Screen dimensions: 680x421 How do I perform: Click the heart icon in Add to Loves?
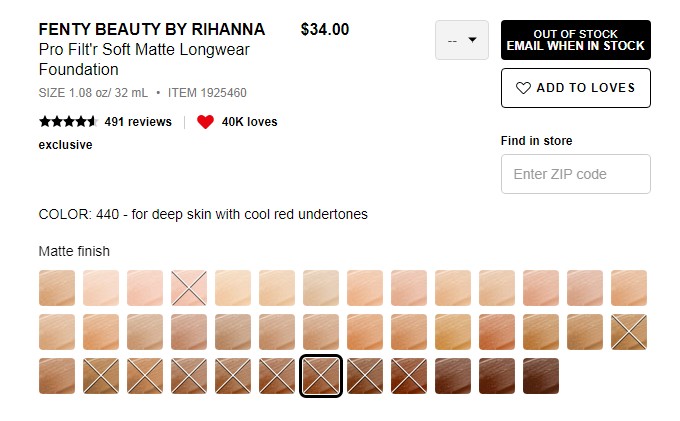(523, 88)
